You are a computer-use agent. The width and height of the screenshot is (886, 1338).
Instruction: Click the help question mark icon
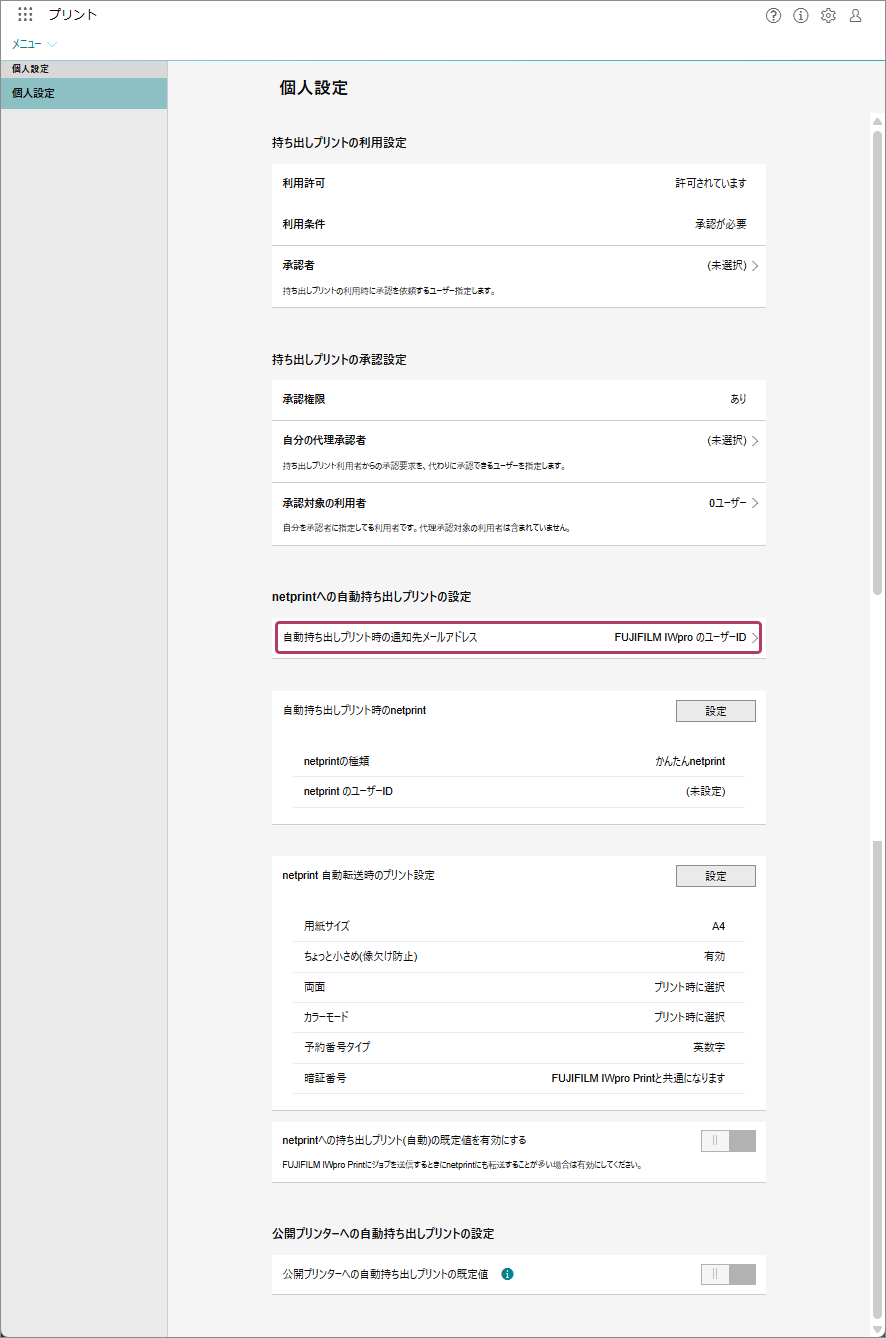(x=773, y=15)
